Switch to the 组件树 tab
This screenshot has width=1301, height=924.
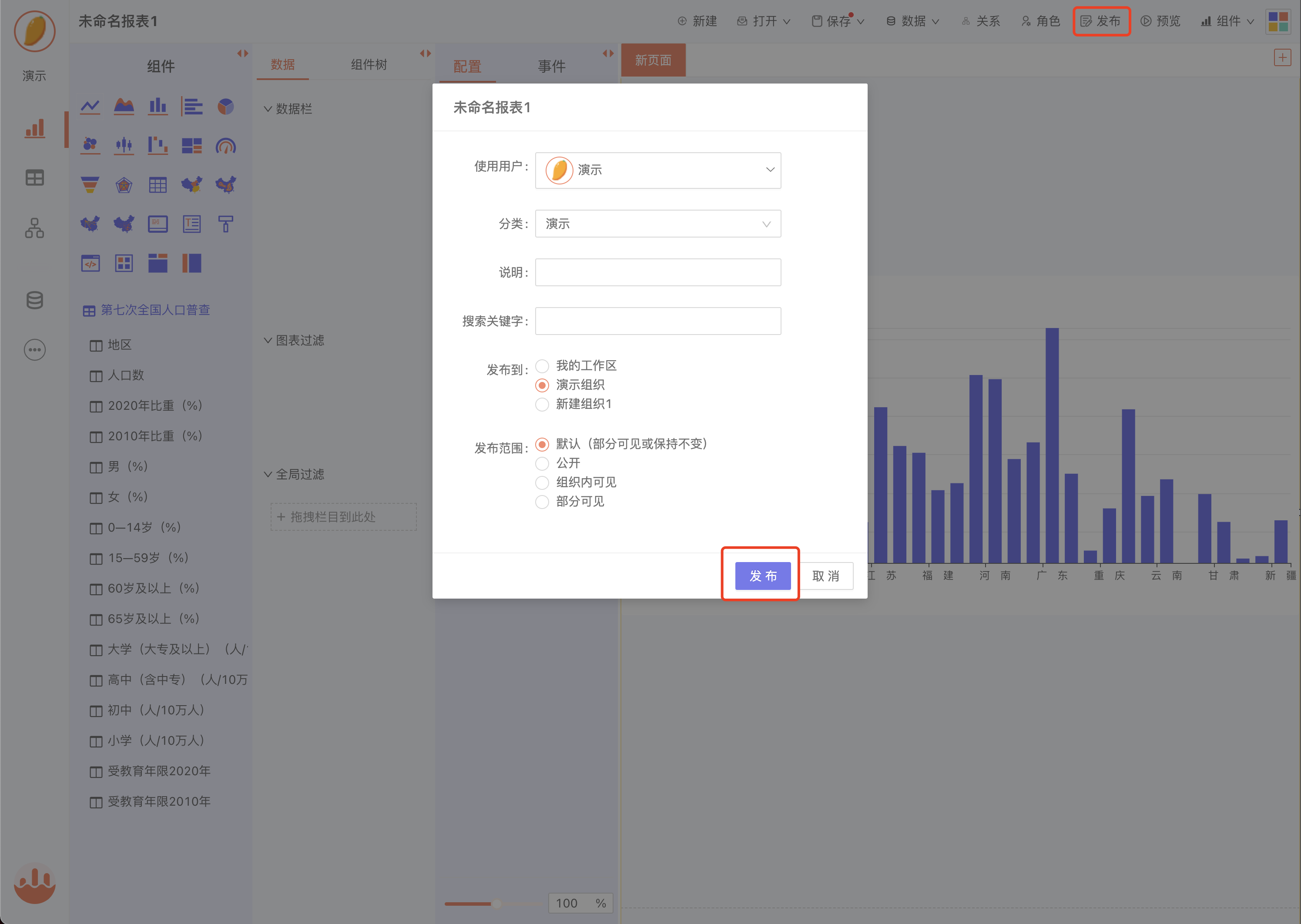tap(369, 64)
